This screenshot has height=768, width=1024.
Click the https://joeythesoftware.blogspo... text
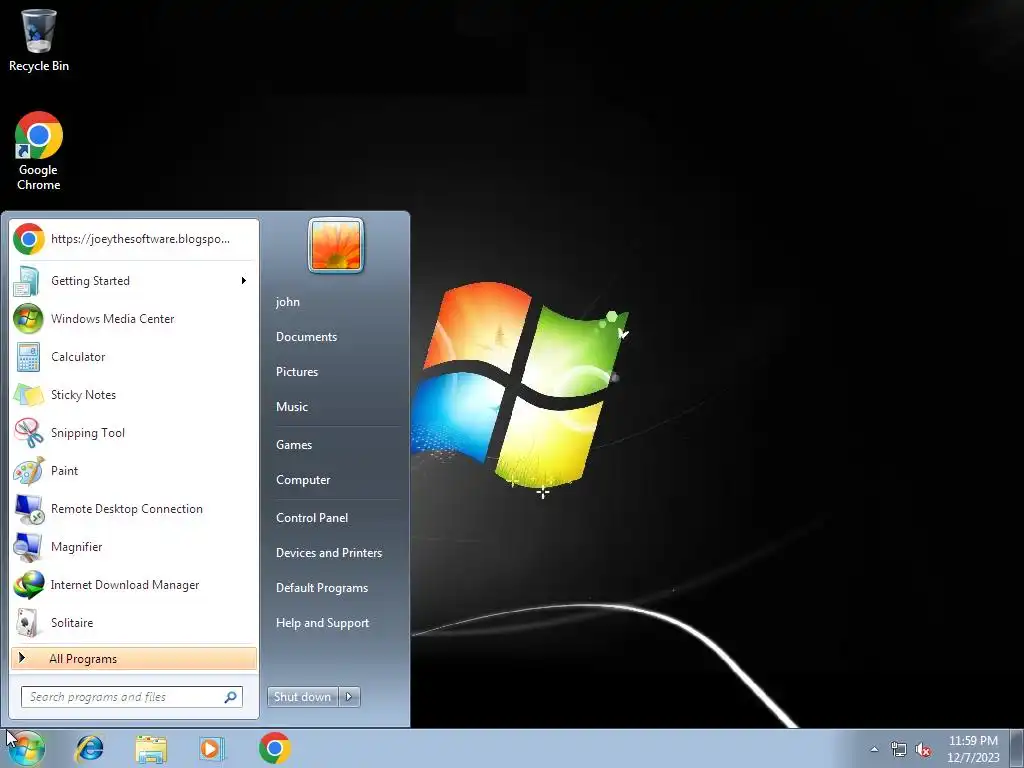point(140,239)
